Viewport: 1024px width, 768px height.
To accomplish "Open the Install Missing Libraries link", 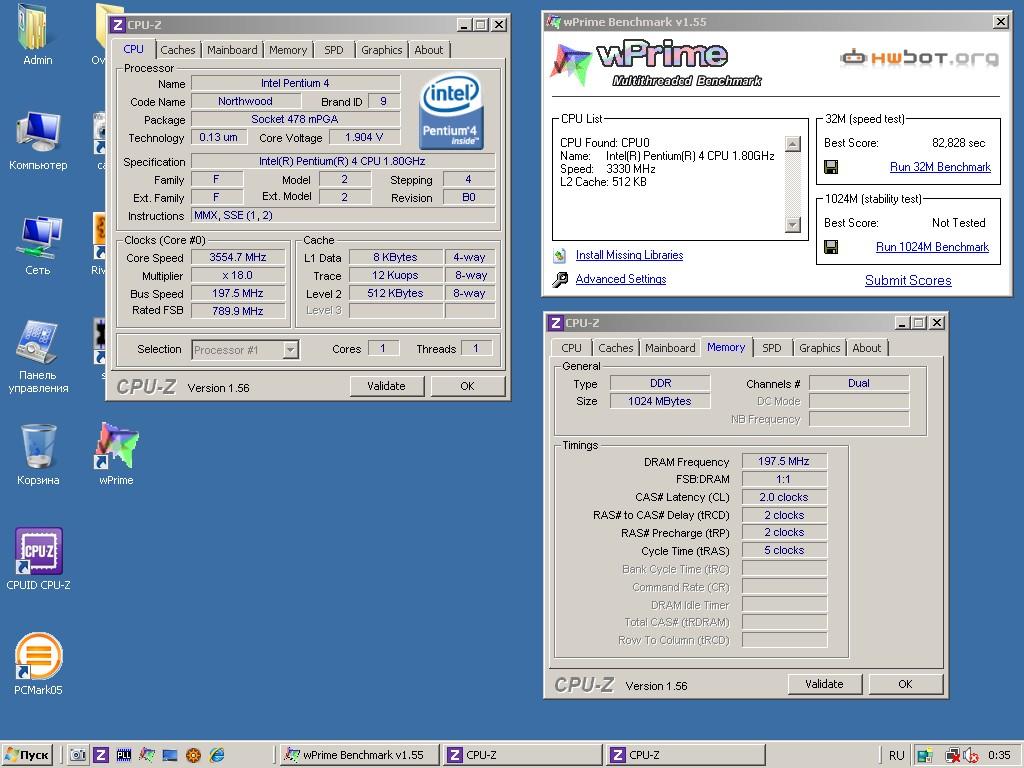I will click(x=630, y=255).
